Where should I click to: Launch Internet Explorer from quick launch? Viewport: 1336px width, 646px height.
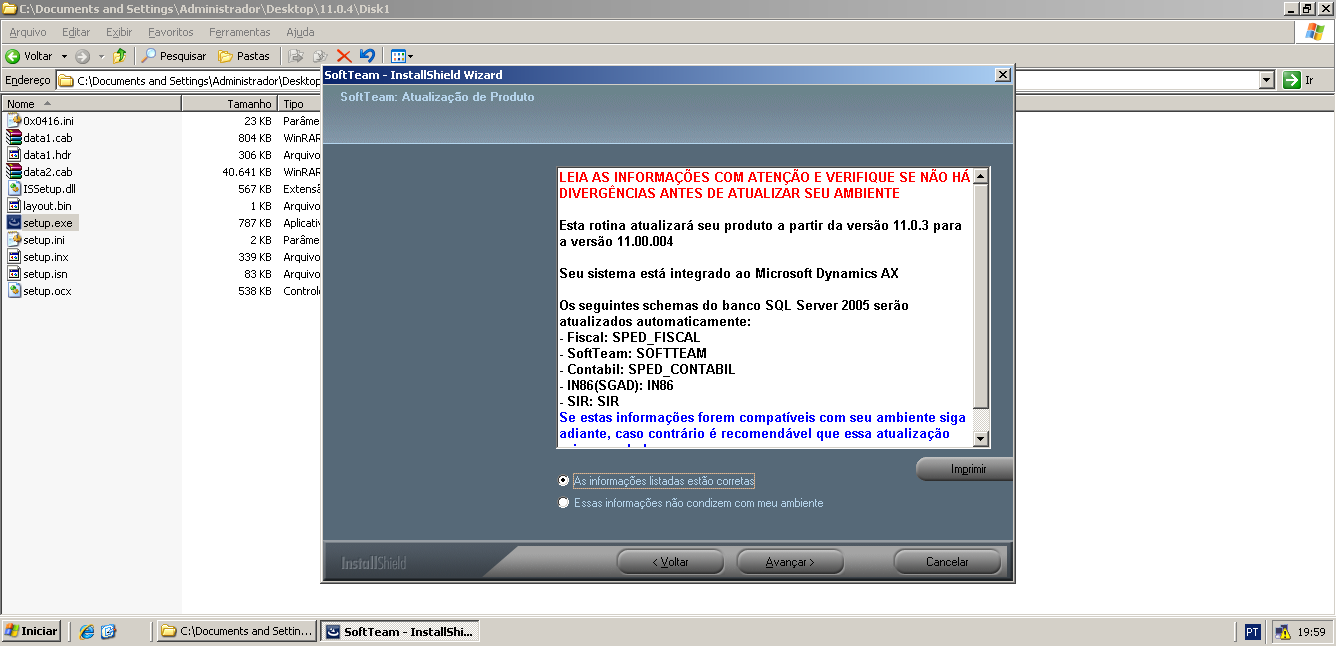[x=86, y=631]
